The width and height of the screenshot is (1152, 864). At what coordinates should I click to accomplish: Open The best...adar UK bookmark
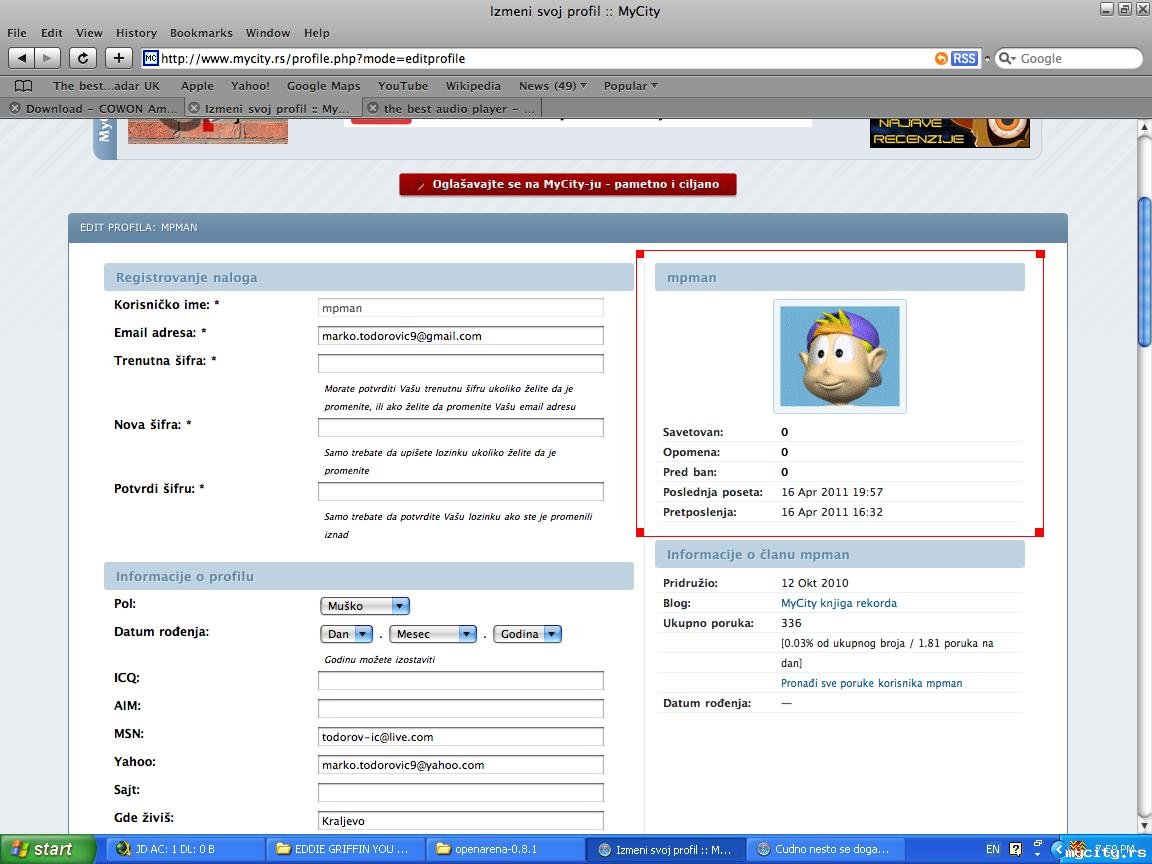click(x=106, y=86)
